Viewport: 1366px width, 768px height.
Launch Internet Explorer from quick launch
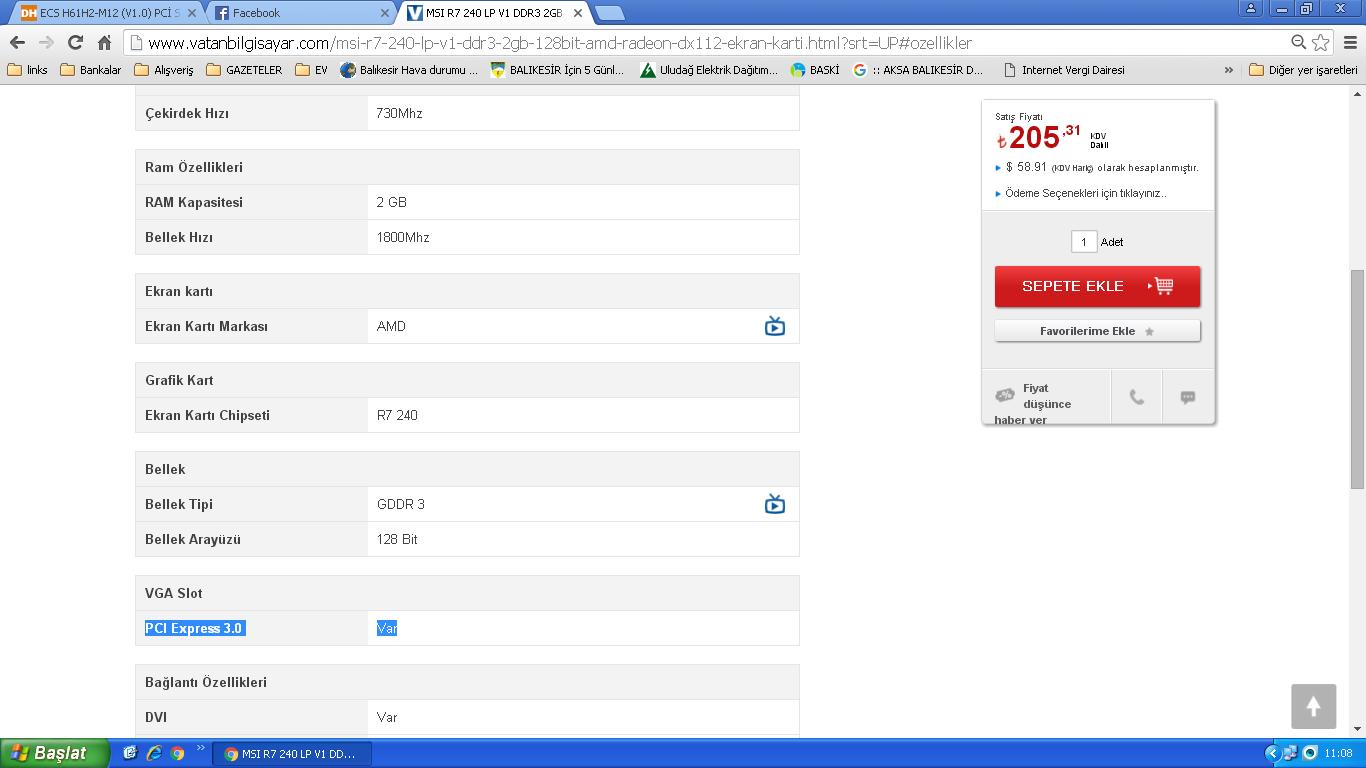[153, 753]
